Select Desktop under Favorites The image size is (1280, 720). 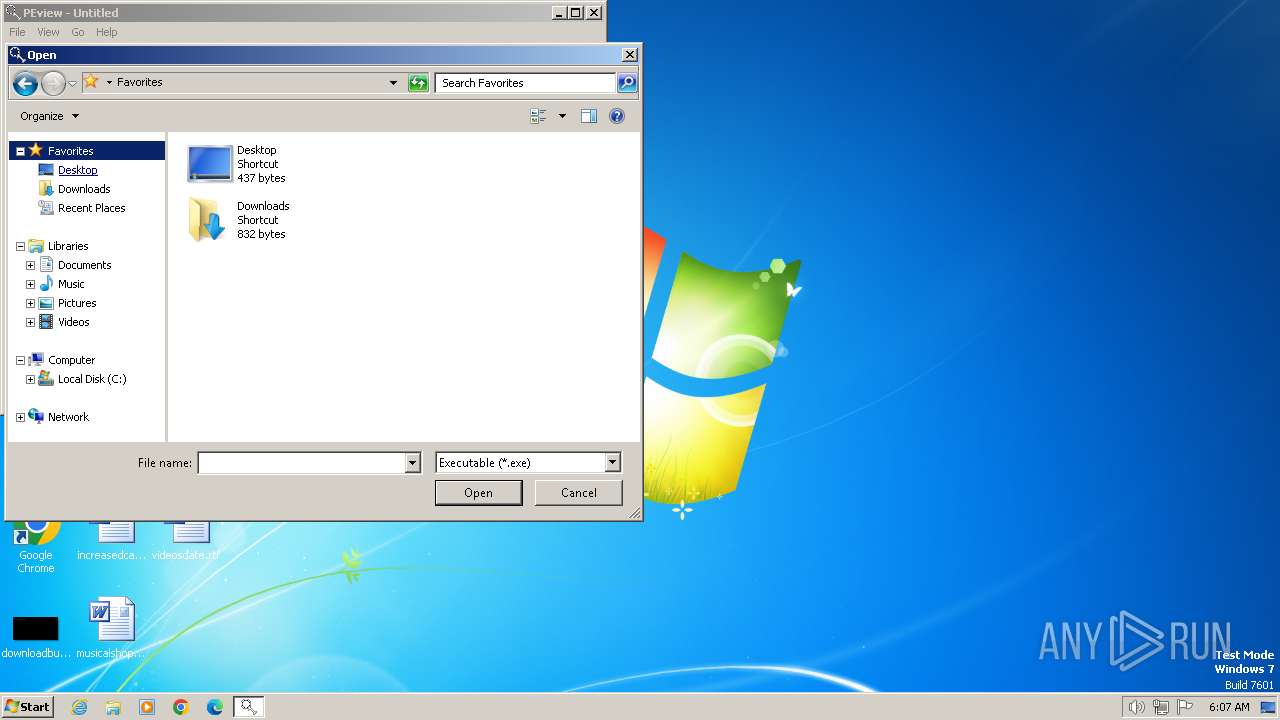77,170
